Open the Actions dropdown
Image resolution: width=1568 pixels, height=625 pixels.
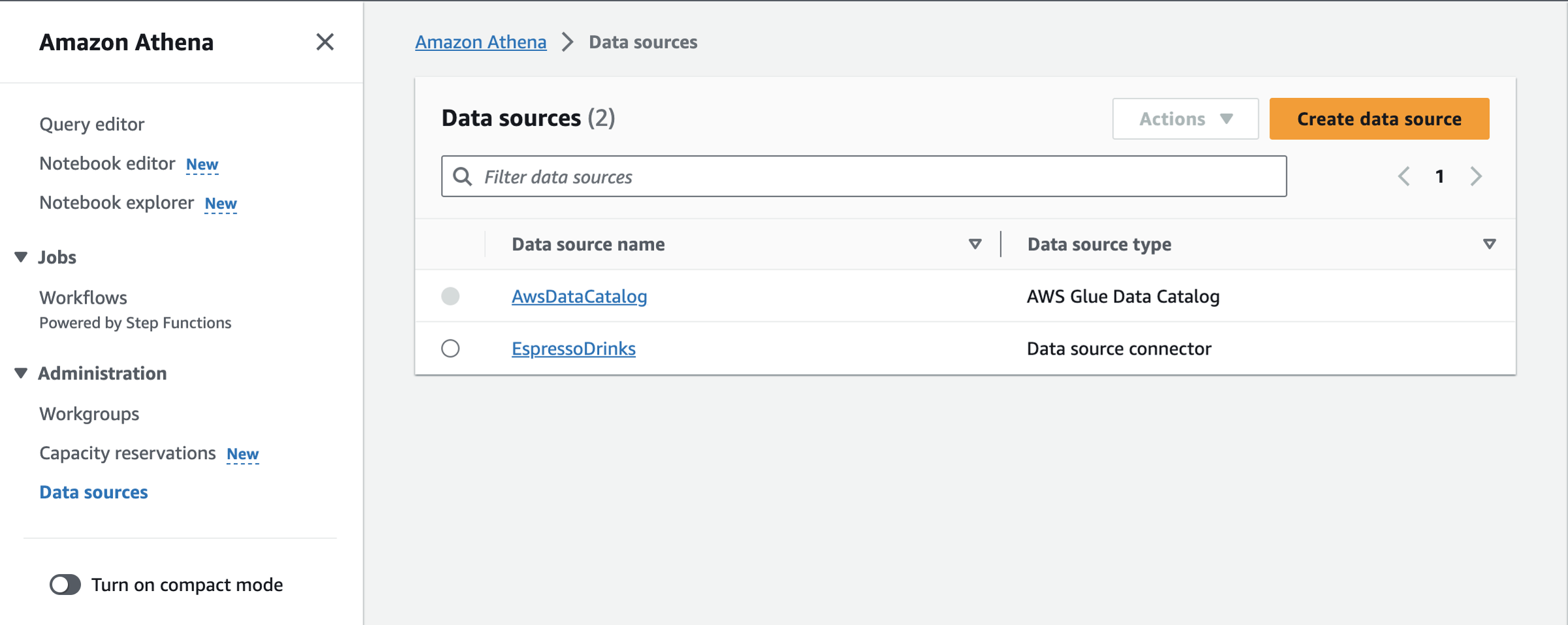click(x=1185, y=119)
